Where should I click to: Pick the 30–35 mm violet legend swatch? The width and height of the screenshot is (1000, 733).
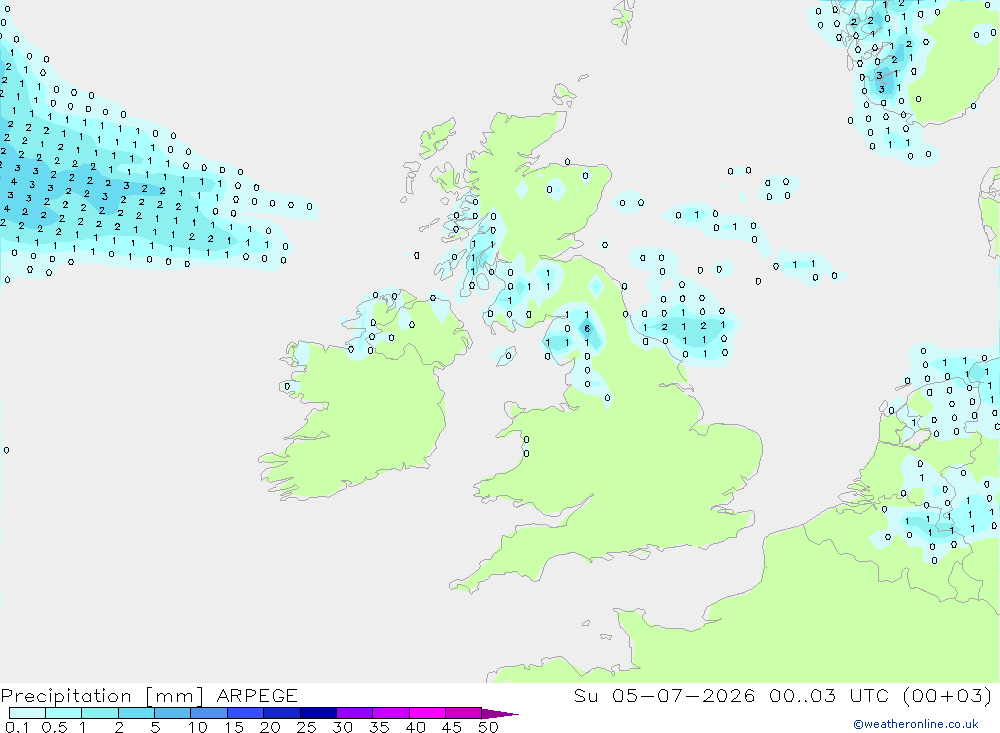354,713
